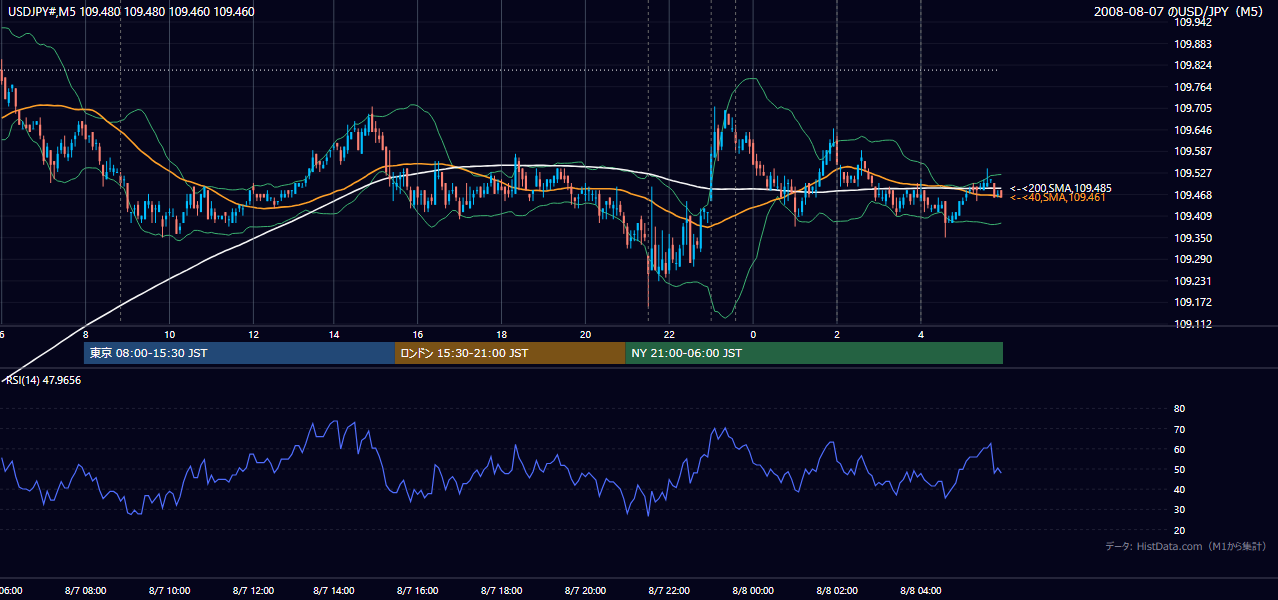
Task: Click price axis label 109.527
Action: coord(1194,173)
